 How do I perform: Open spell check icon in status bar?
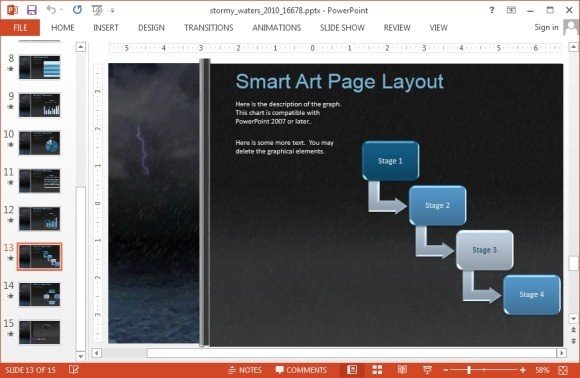(74, 369)
